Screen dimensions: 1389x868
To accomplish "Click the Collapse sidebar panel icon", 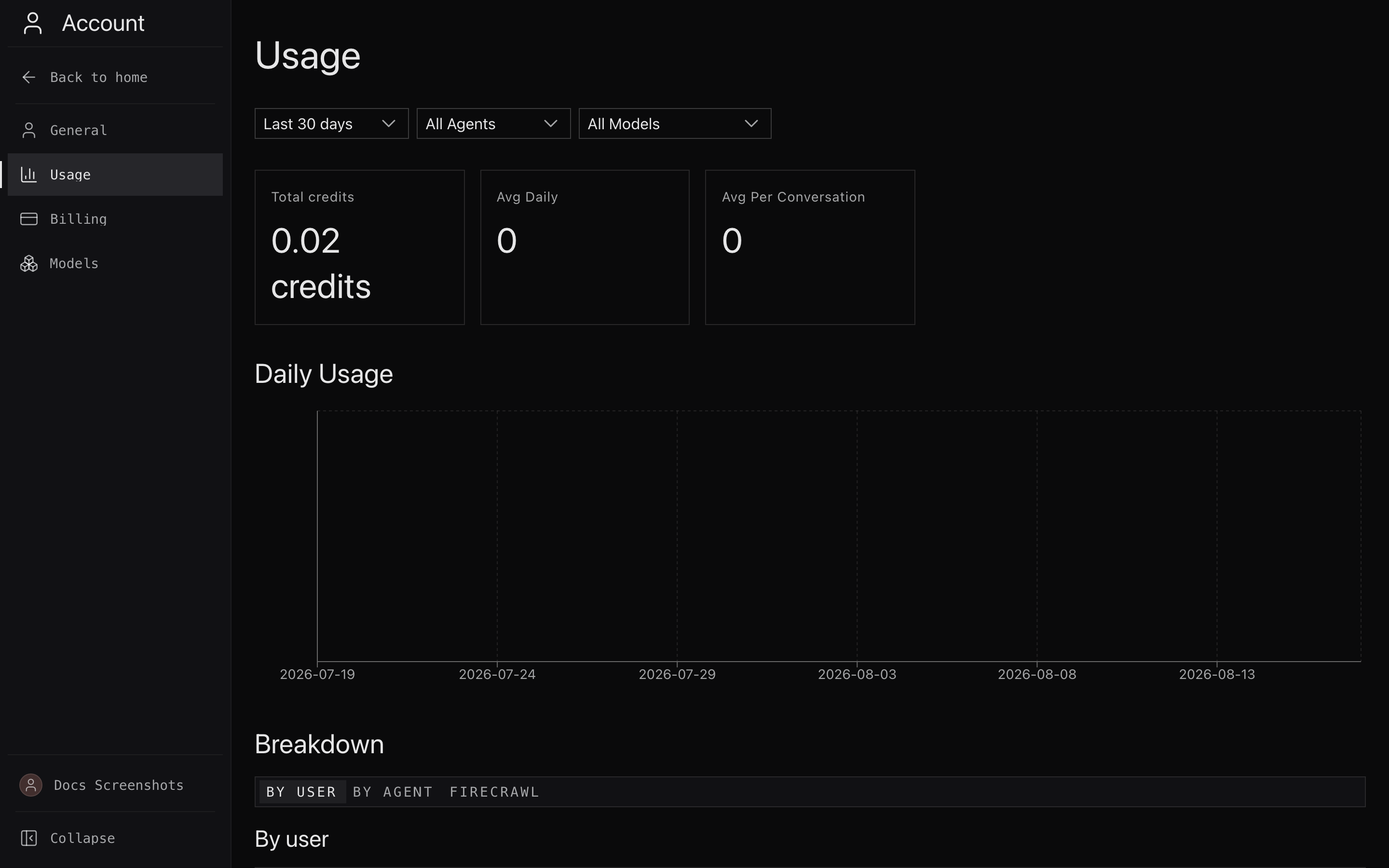I will [x=29, y=838].
